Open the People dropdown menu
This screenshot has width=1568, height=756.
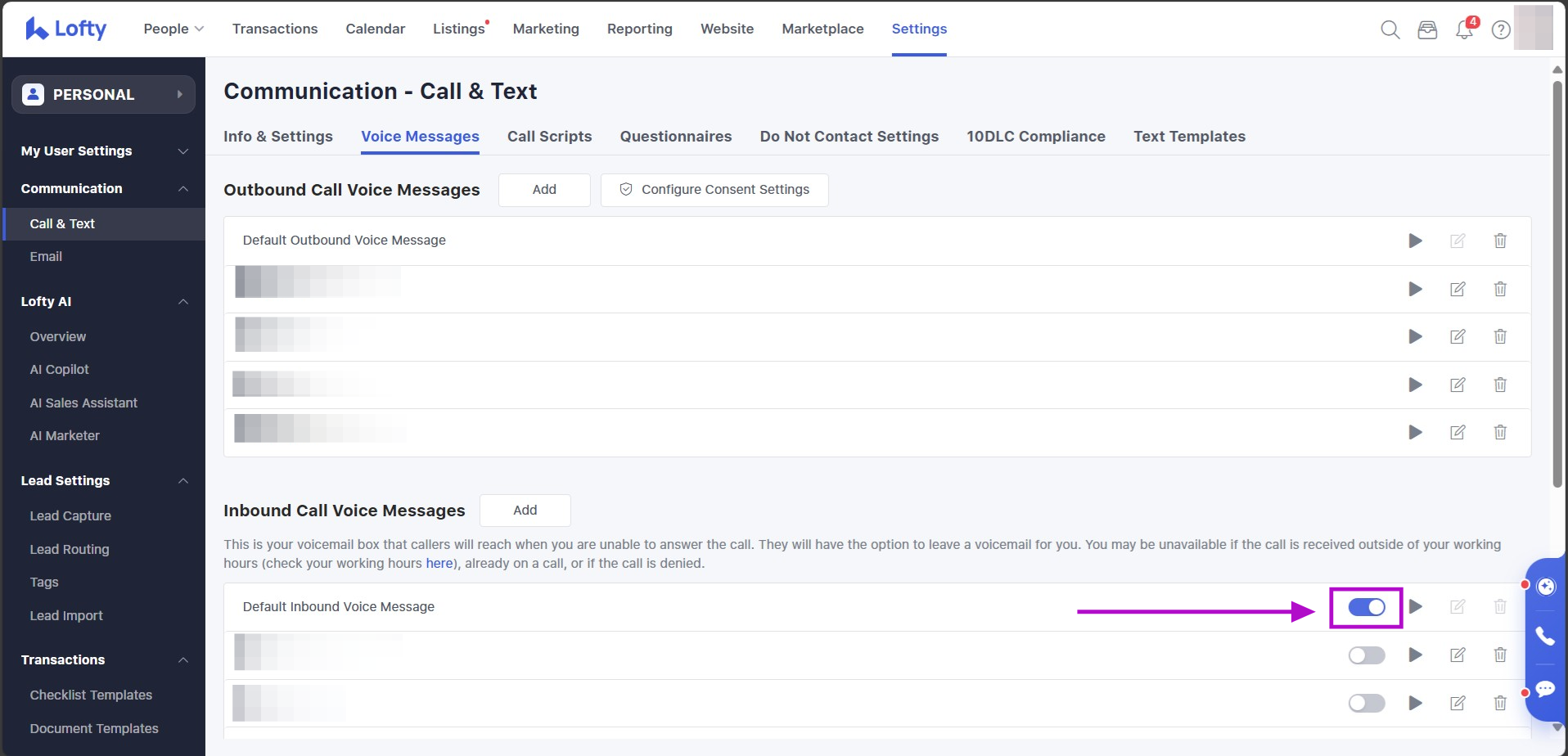point(173,29)
